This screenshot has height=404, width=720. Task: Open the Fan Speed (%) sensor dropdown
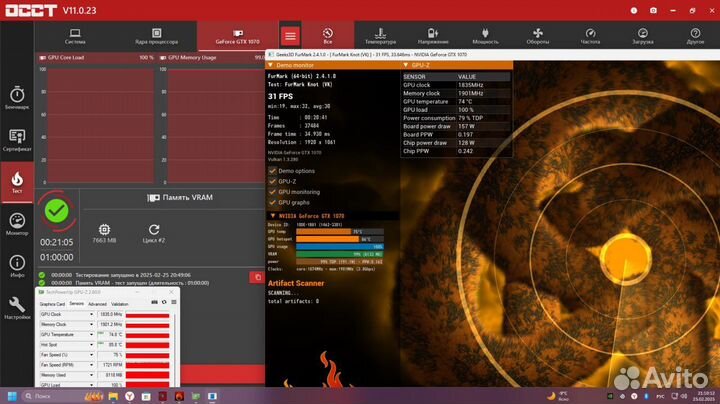pyautogui.click(x=91, y=355)
